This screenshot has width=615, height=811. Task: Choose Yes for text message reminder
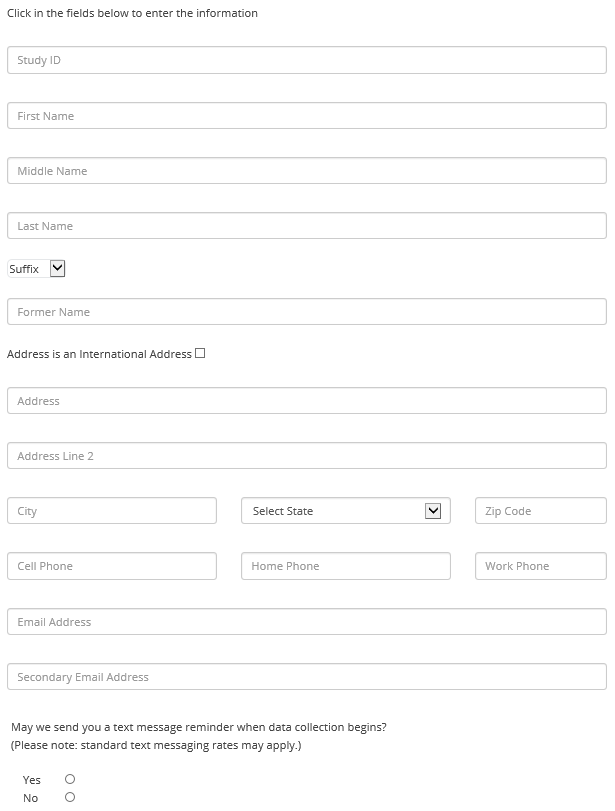(70, 779)
